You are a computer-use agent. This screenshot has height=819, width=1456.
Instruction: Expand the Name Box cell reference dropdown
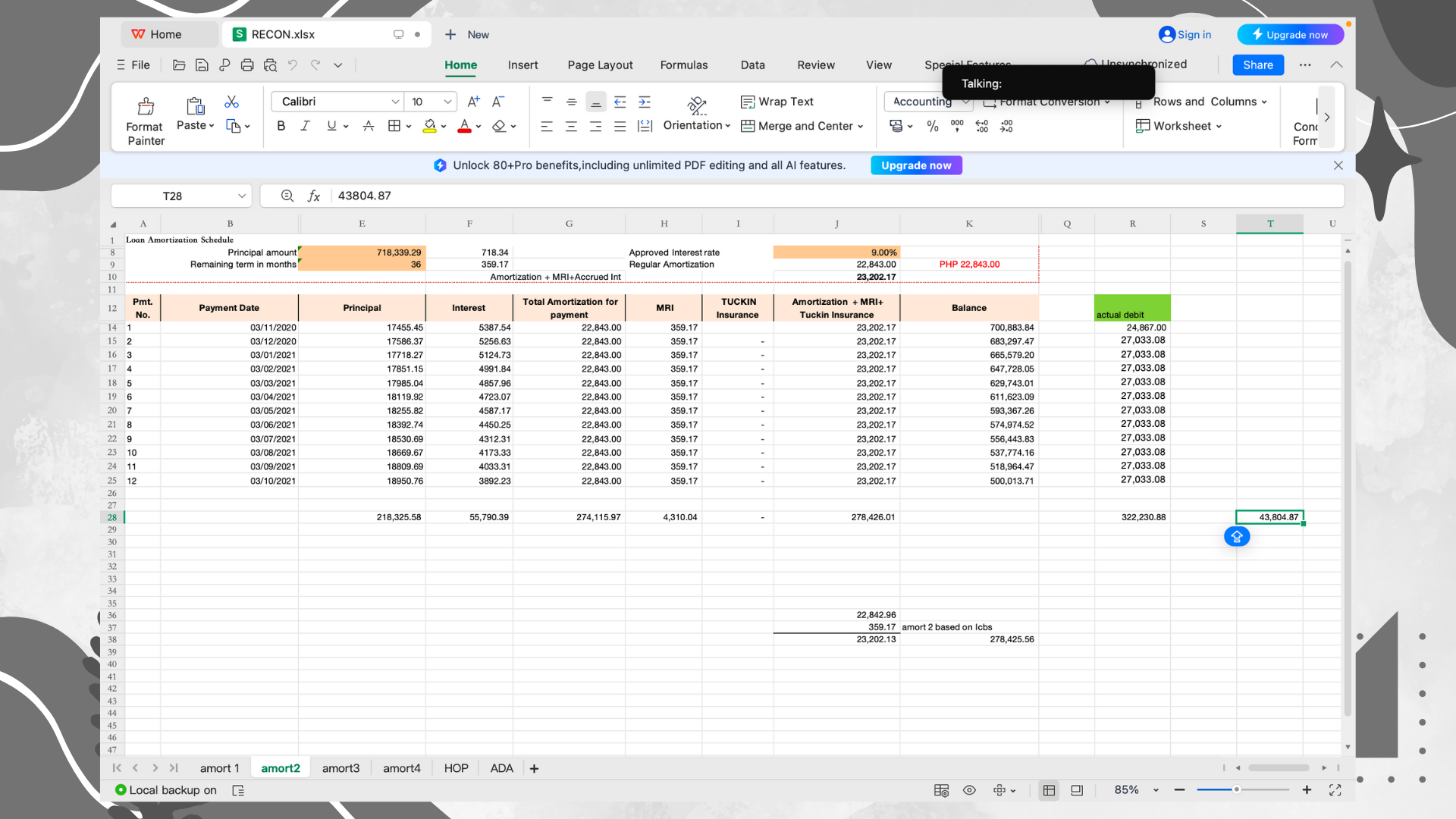(x=242, y=196)
